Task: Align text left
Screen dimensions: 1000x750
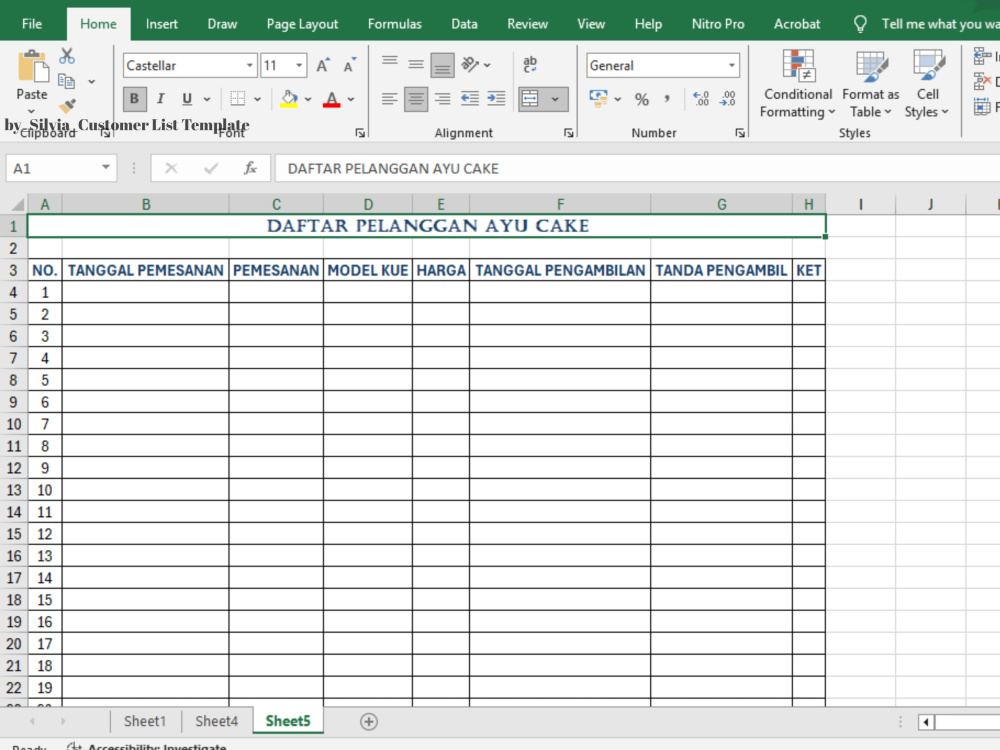Action: click(390, 99)
